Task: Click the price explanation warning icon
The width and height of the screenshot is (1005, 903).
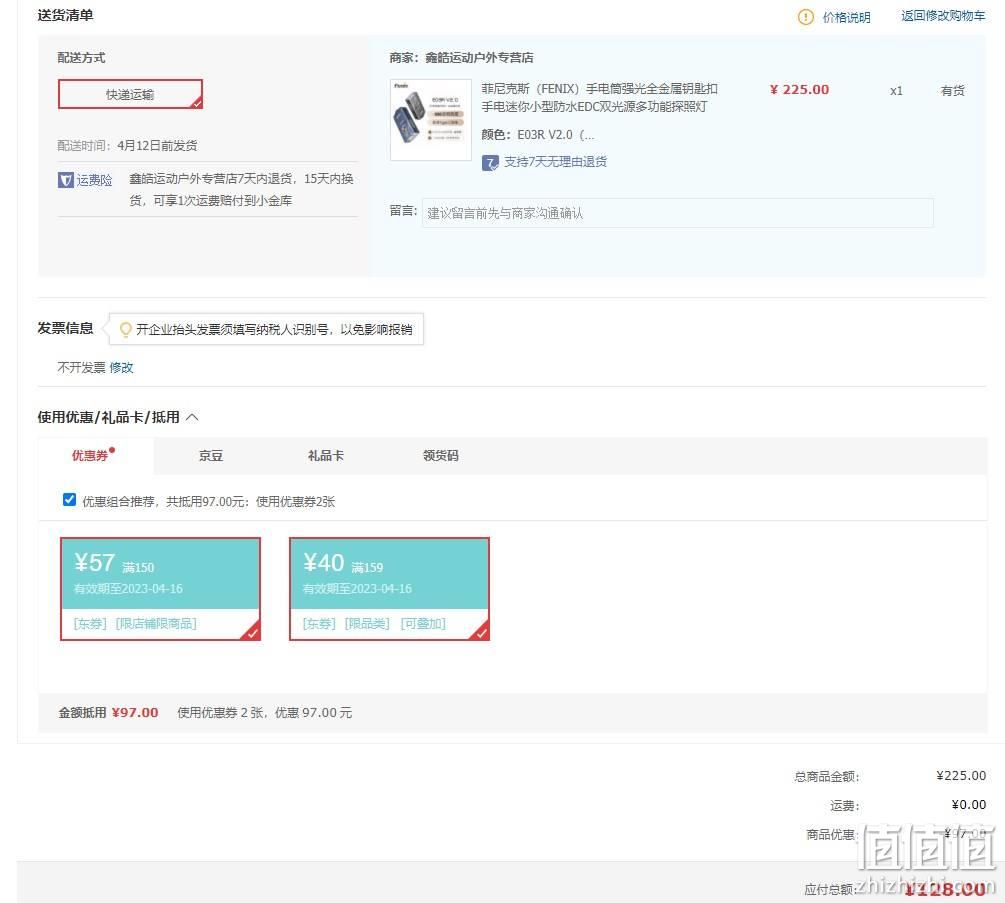Action: click(x=806, y=17)
